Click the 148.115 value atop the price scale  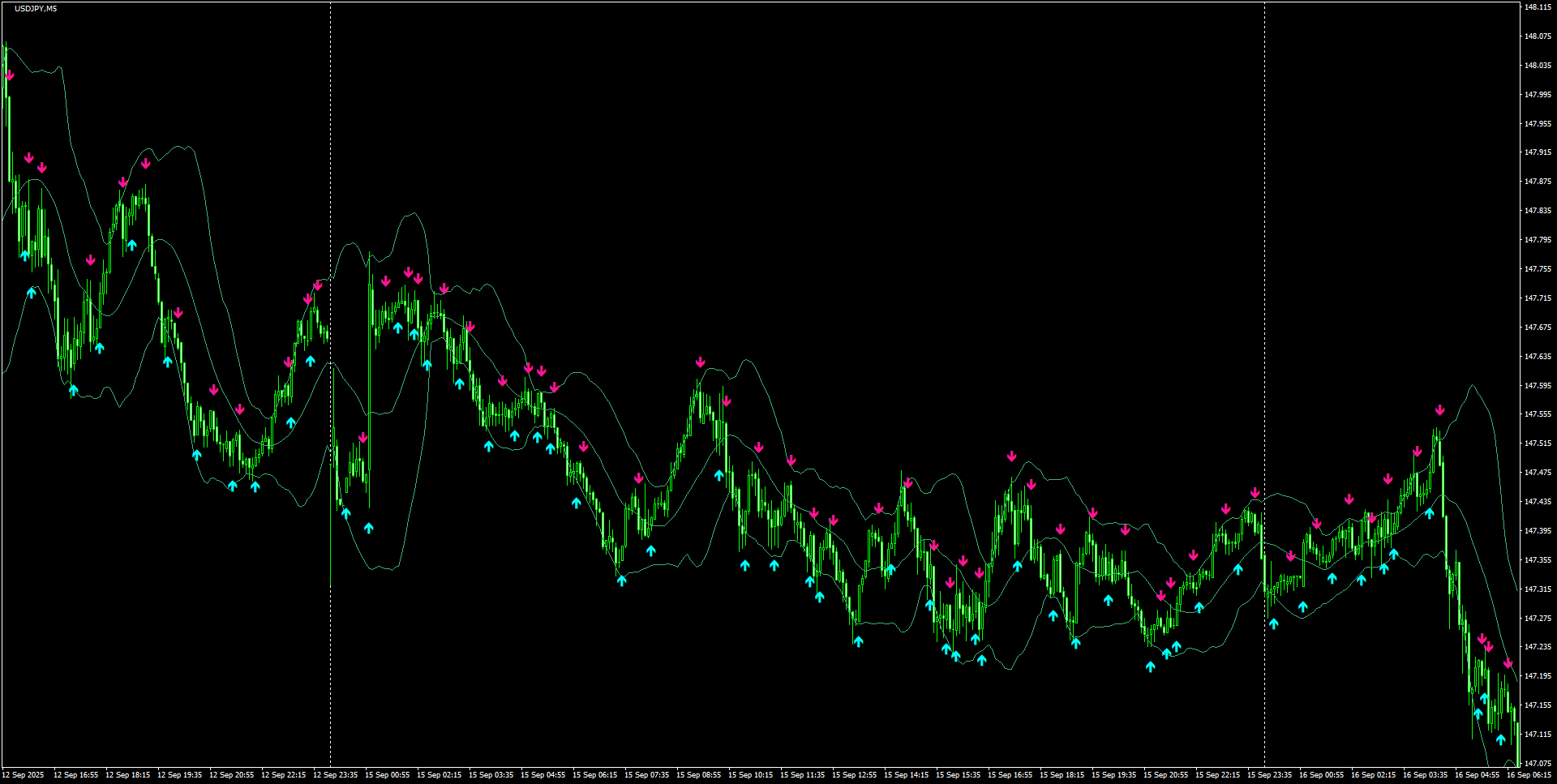1538,6
